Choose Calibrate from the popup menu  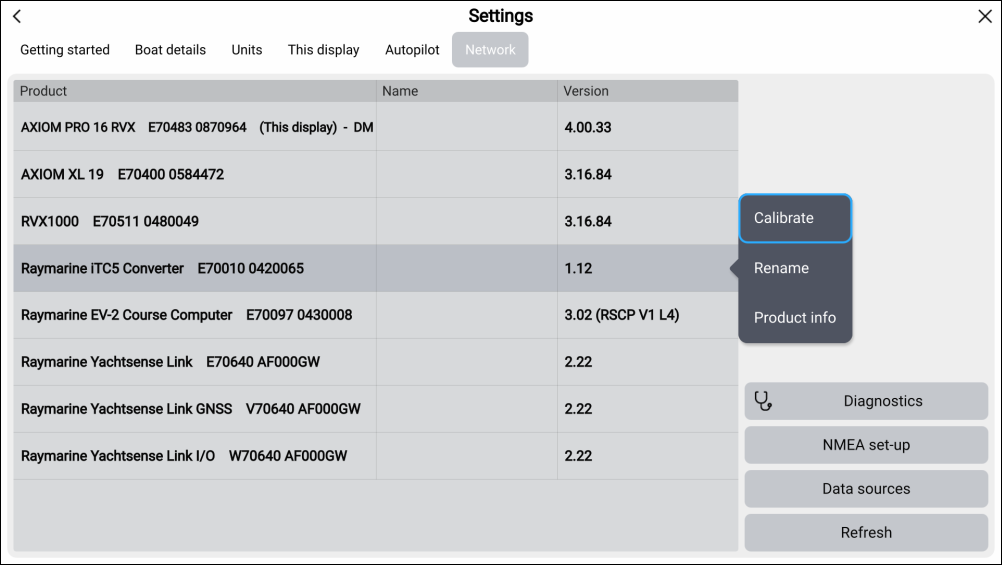(x=795, y=218)
